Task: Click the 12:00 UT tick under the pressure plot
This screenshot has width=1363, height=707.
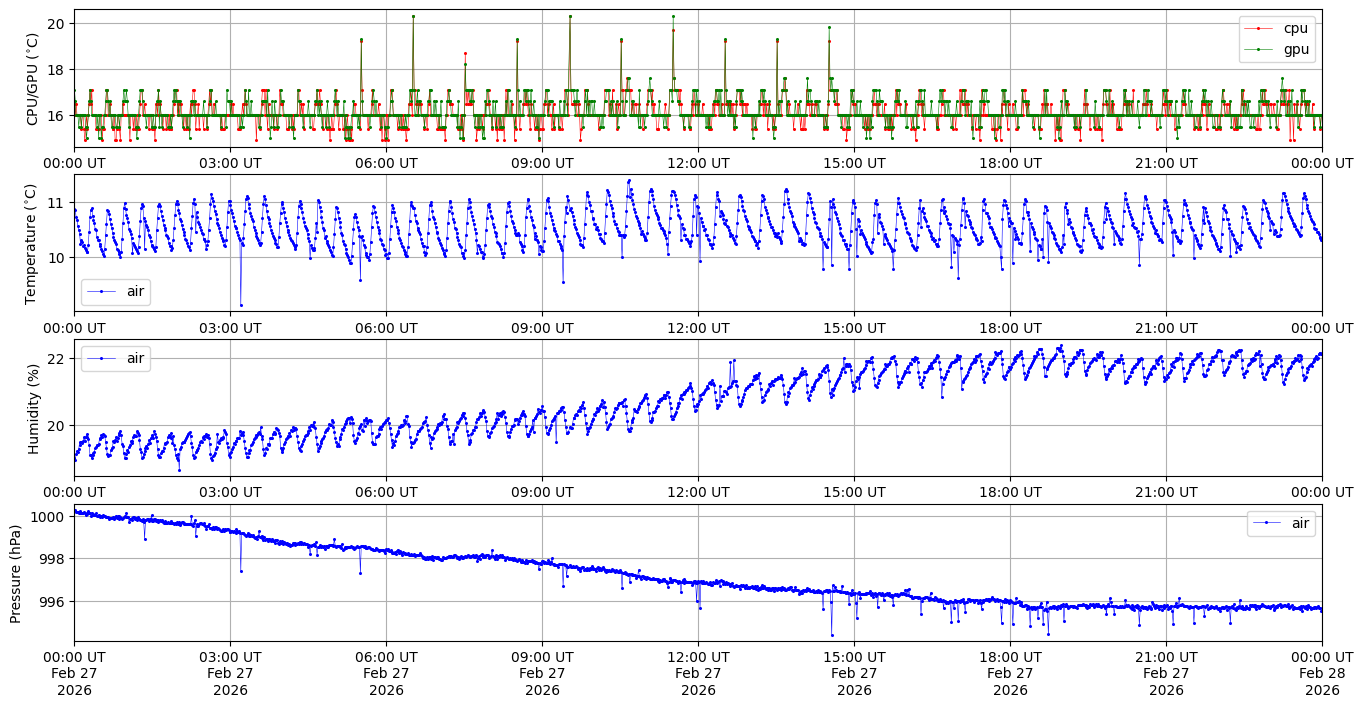Action: point(698,656)
